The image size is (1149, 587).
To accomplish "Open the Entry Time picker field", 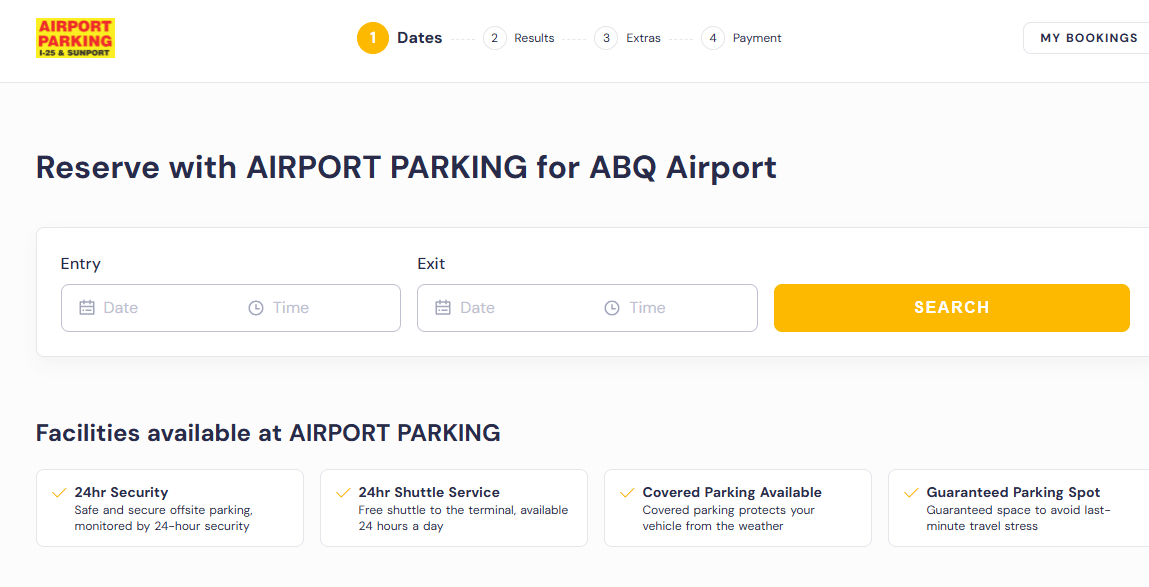I will [x=316, y=308].
